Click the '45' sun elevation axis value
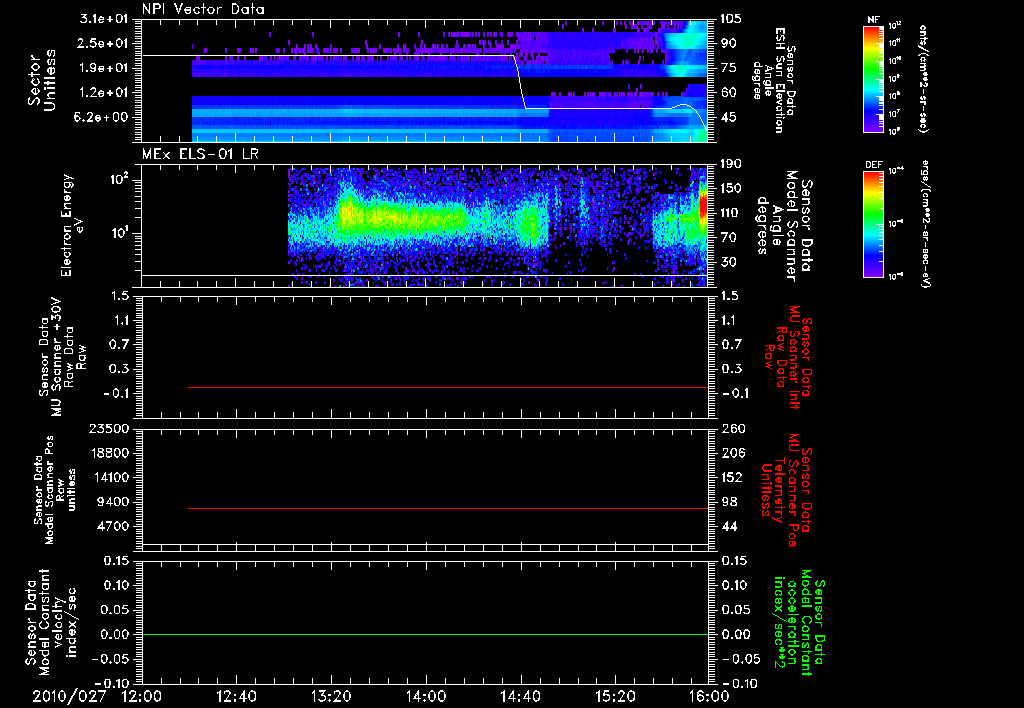Viewport: 1024px width, 708px height. click(x=728, y=118)
